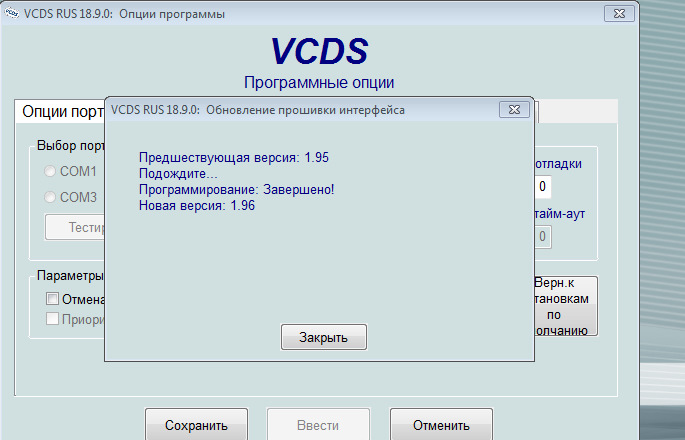Toggle the Приори checkbox in Параметры
The width and height of the screenshot is (685, 440).
[x=52, y=319]
